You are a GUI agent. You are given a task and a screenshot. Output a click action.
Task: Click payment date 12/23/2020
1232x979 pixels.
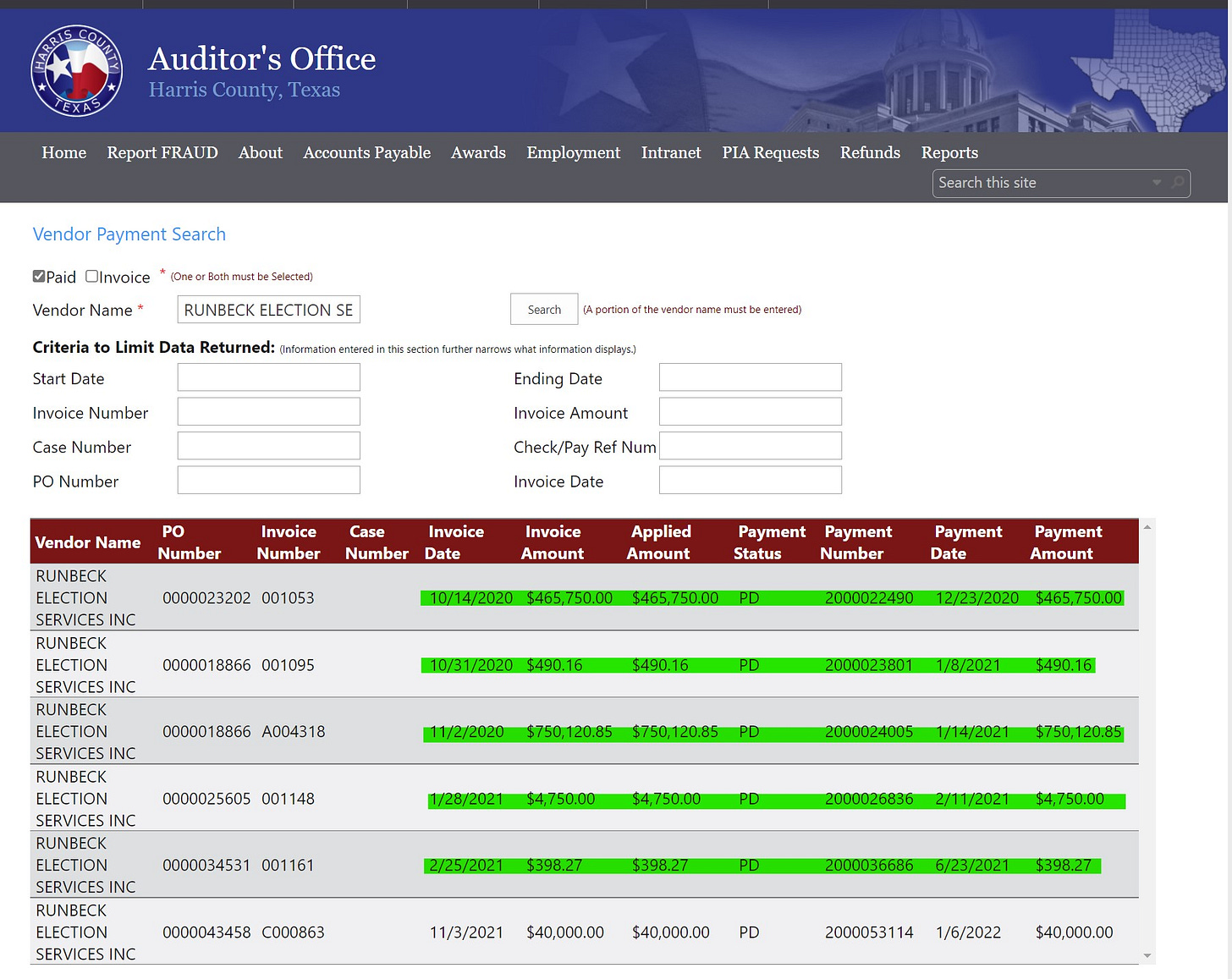tap(977, 598)
